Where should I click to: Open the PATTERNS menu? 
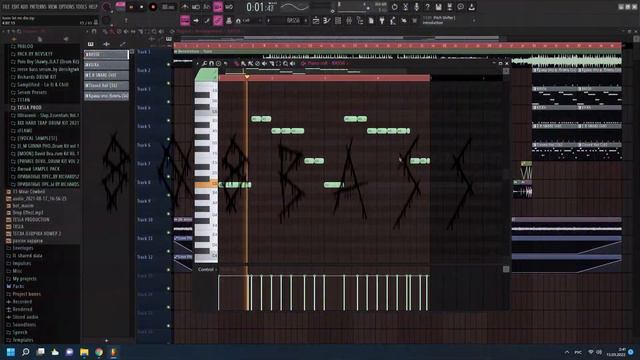(x=38, y=7)
